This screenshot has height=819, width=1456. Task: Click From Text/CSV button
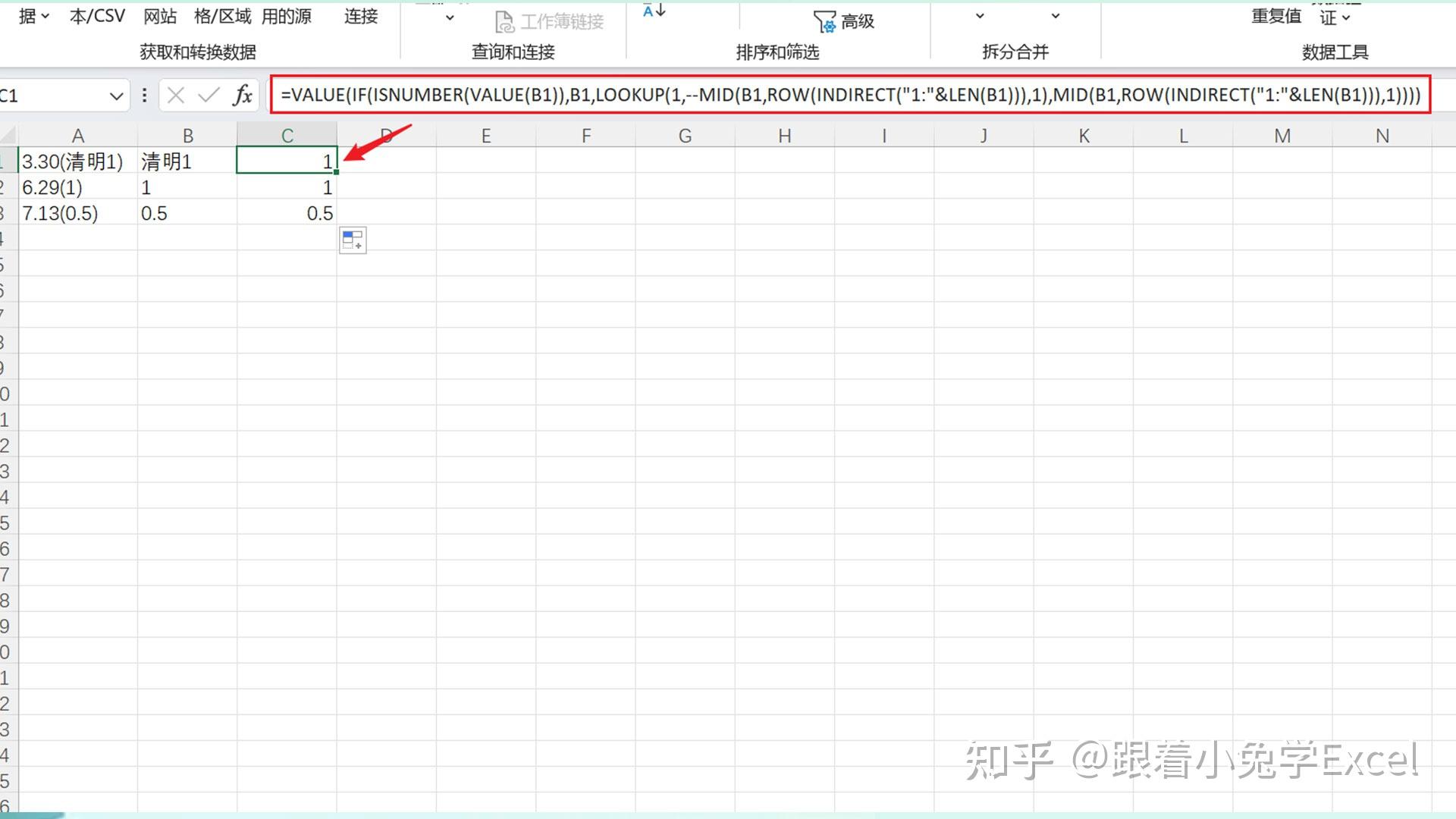point(97,16)
